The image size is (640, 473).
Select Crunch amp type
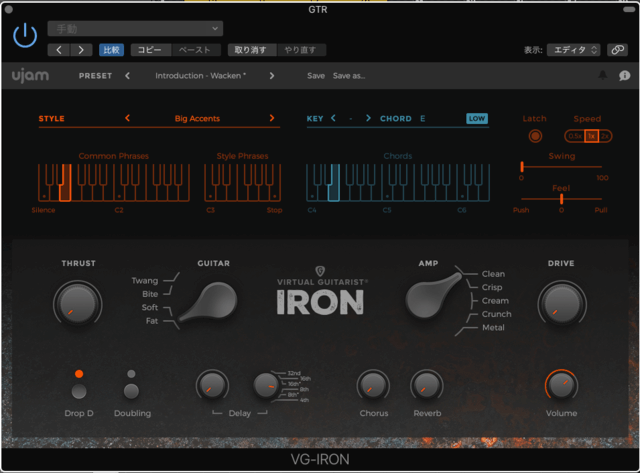[496, 314]
